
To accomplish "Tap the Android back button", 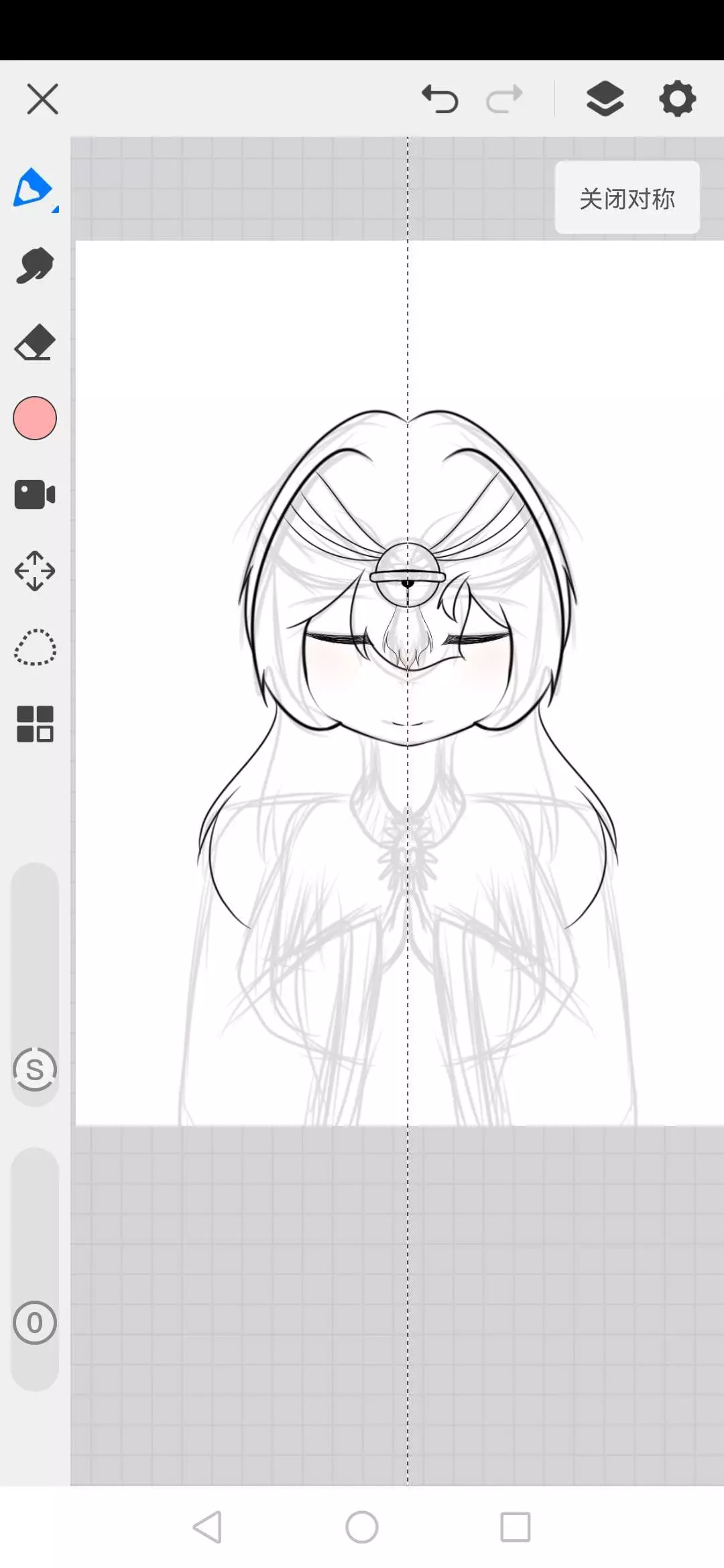I will point(207,1527).
